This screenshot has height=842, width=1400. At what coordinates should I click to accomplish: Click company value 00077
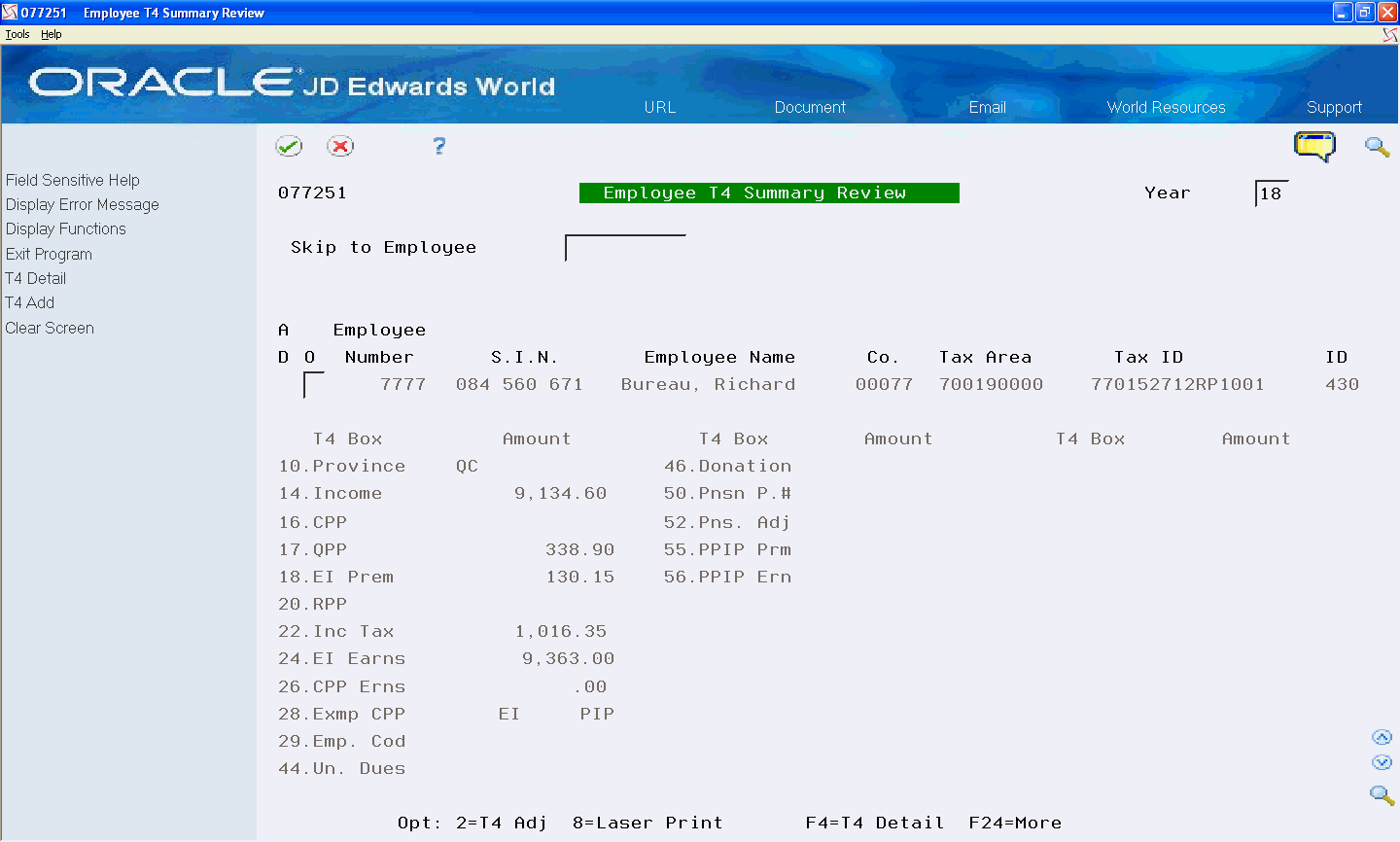[884, 385]
